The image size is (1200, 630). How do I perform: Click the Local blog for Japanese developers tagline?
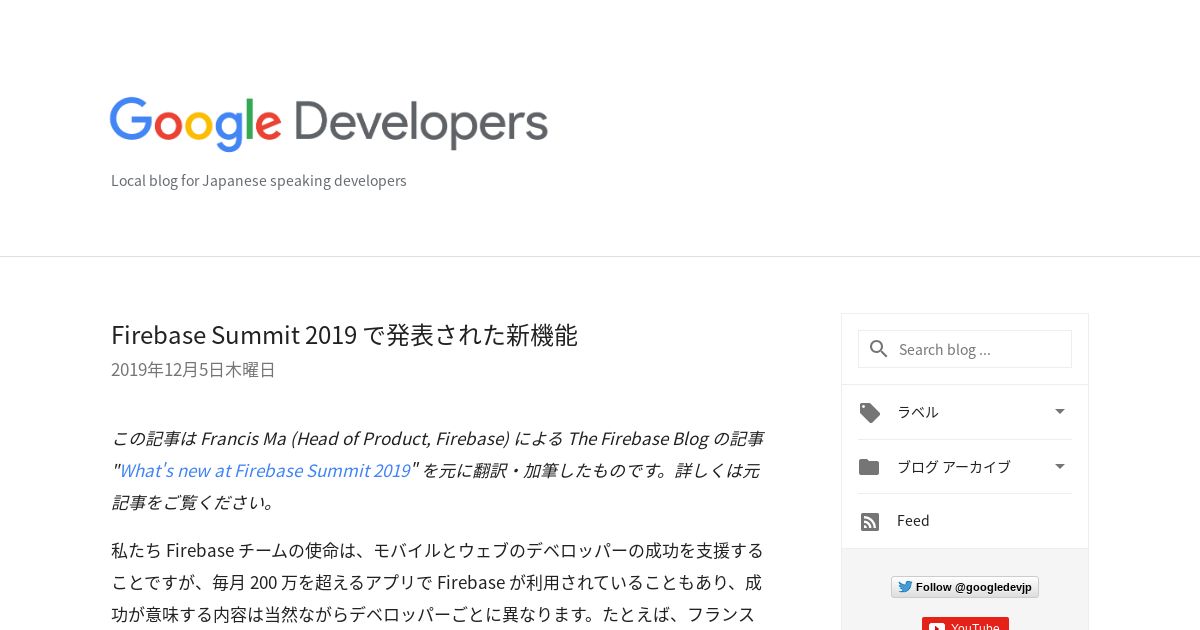[x=259, y=181]
